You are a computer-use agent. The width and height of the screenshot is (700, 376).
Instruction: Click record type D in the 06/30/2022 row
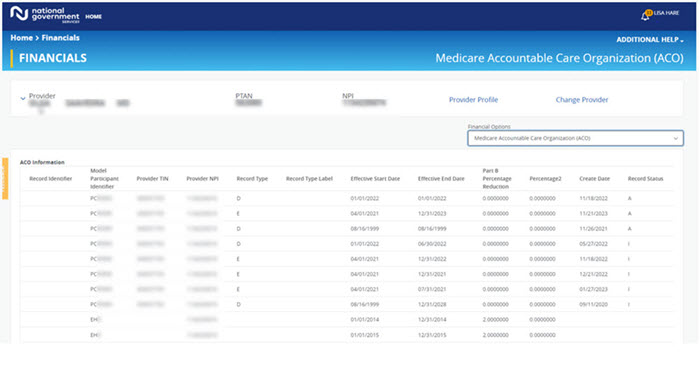pyautogui.click(x=238, y=244)
